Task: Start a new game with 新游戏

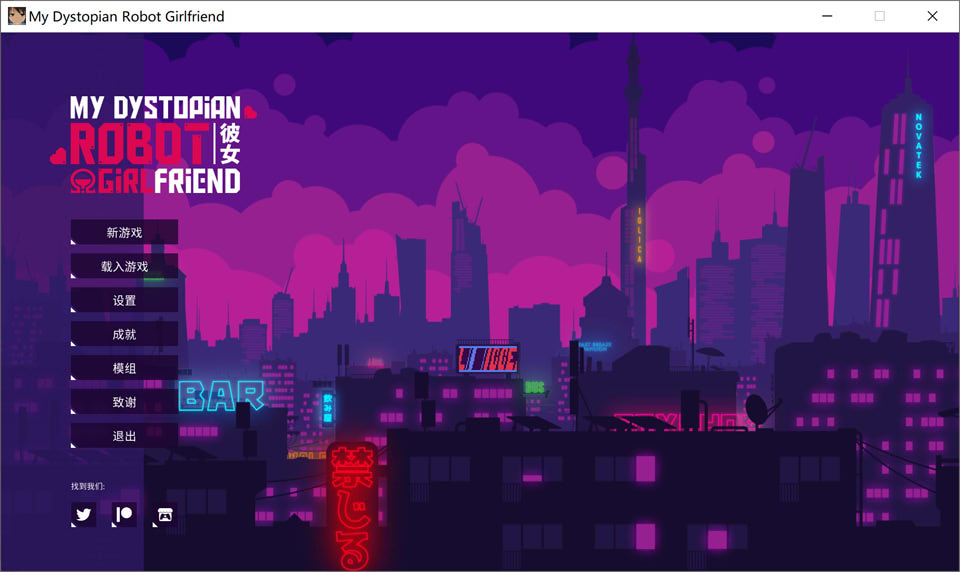Action: pyautogui.click(x=124, y=232)
